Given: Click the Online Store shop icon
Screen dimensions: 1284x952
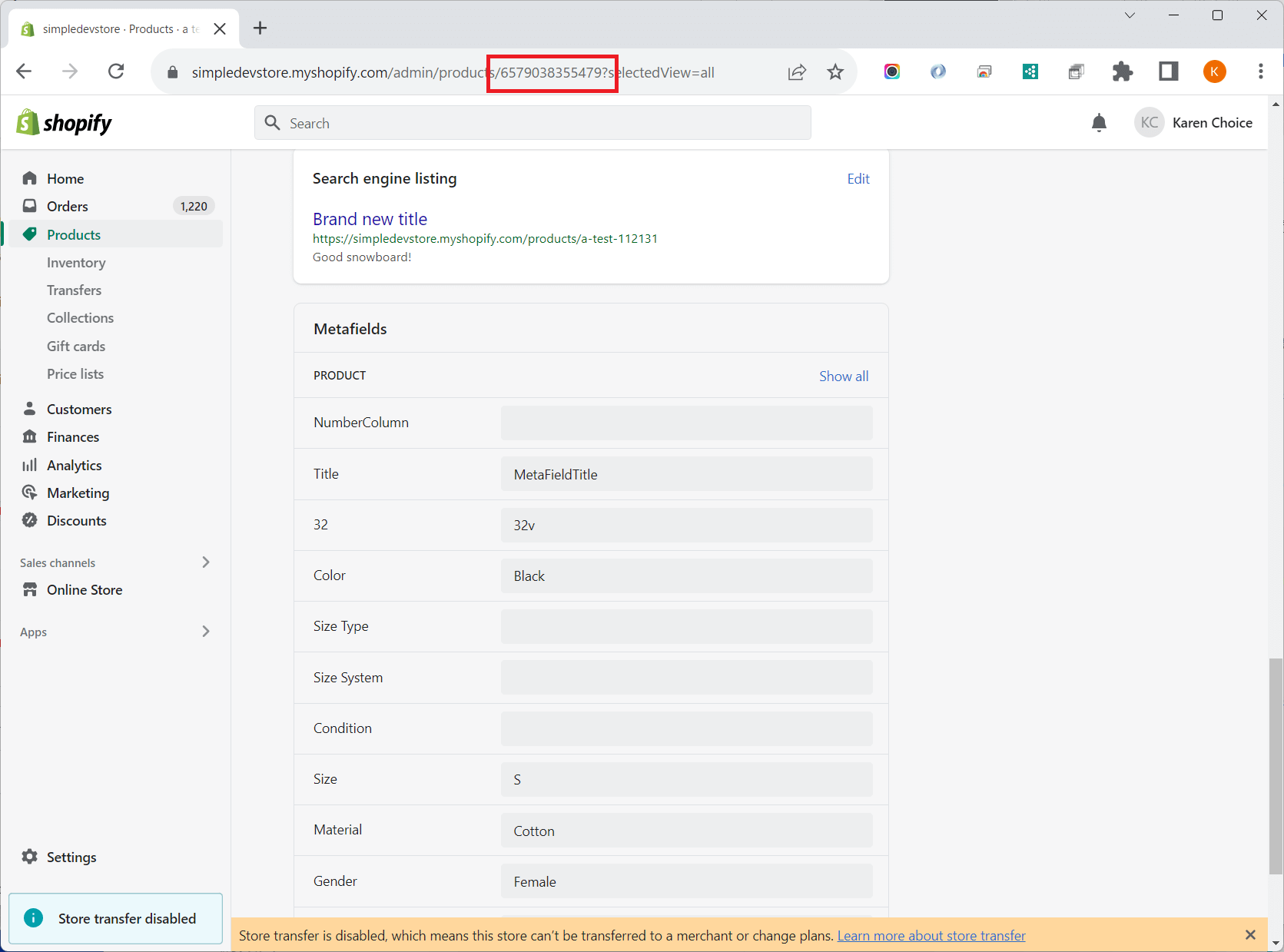Looking at the screenshot, I should [x=30, y=589].
